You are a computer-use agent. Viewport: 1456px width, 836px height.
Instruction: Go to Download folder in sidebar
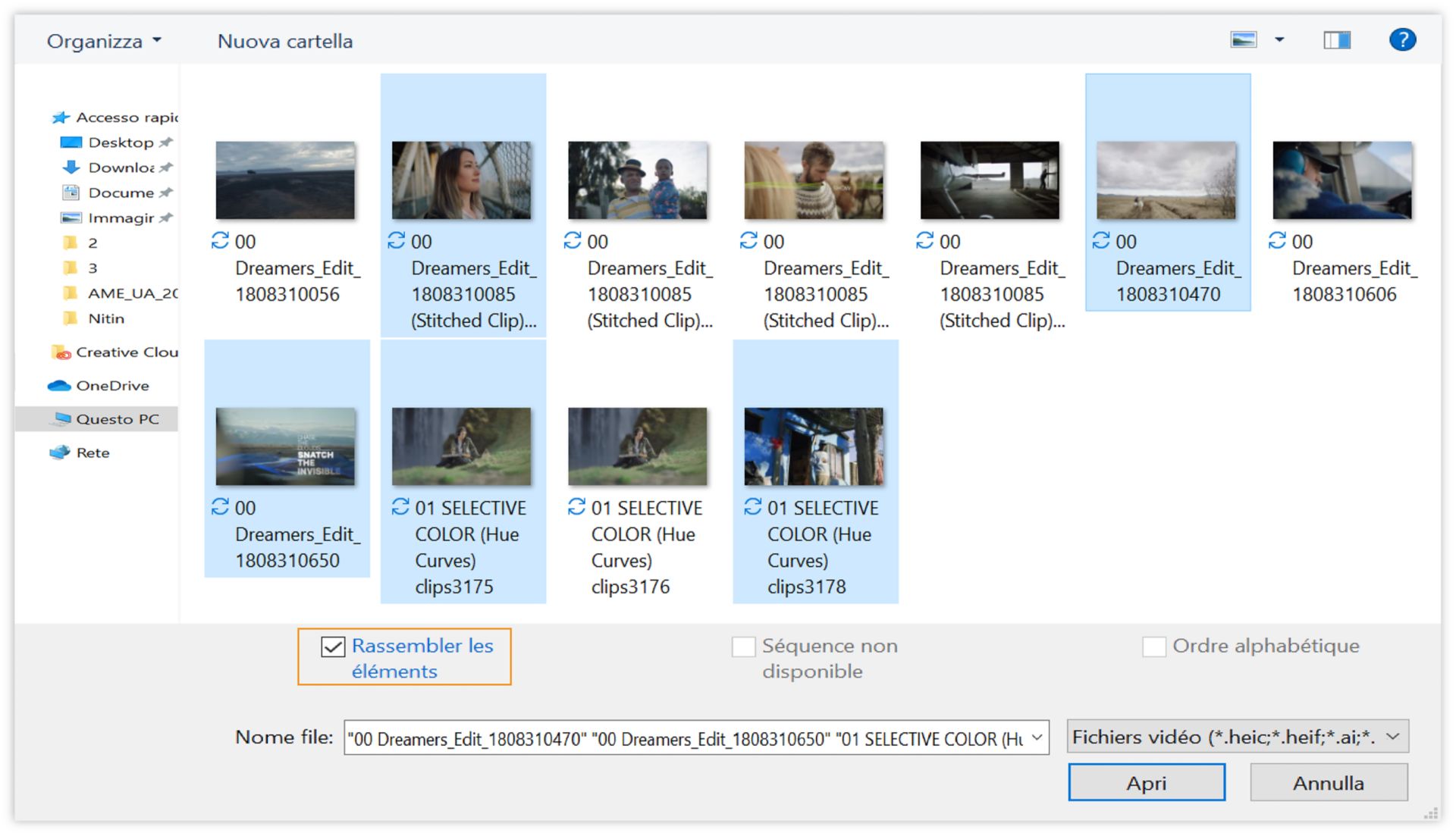[121, 168]
